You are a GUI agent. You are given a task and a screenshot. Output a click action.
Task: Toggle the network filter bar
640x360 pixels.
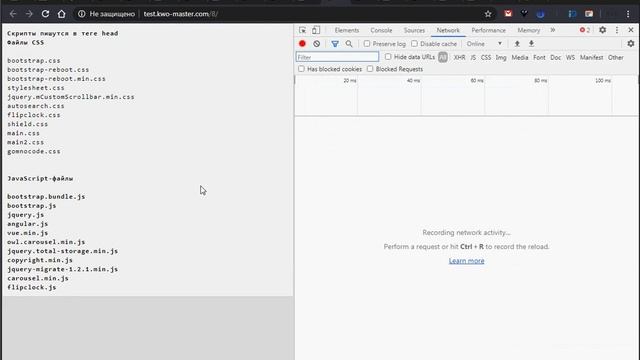335,44
